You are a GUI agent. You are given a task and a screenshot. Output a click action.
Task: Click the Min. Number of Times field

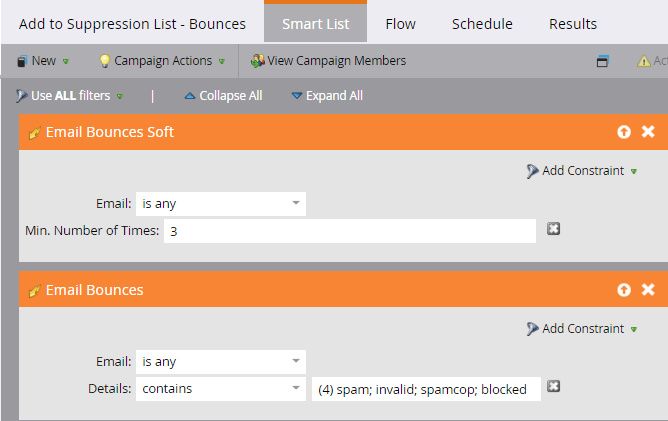click(350, 231)
